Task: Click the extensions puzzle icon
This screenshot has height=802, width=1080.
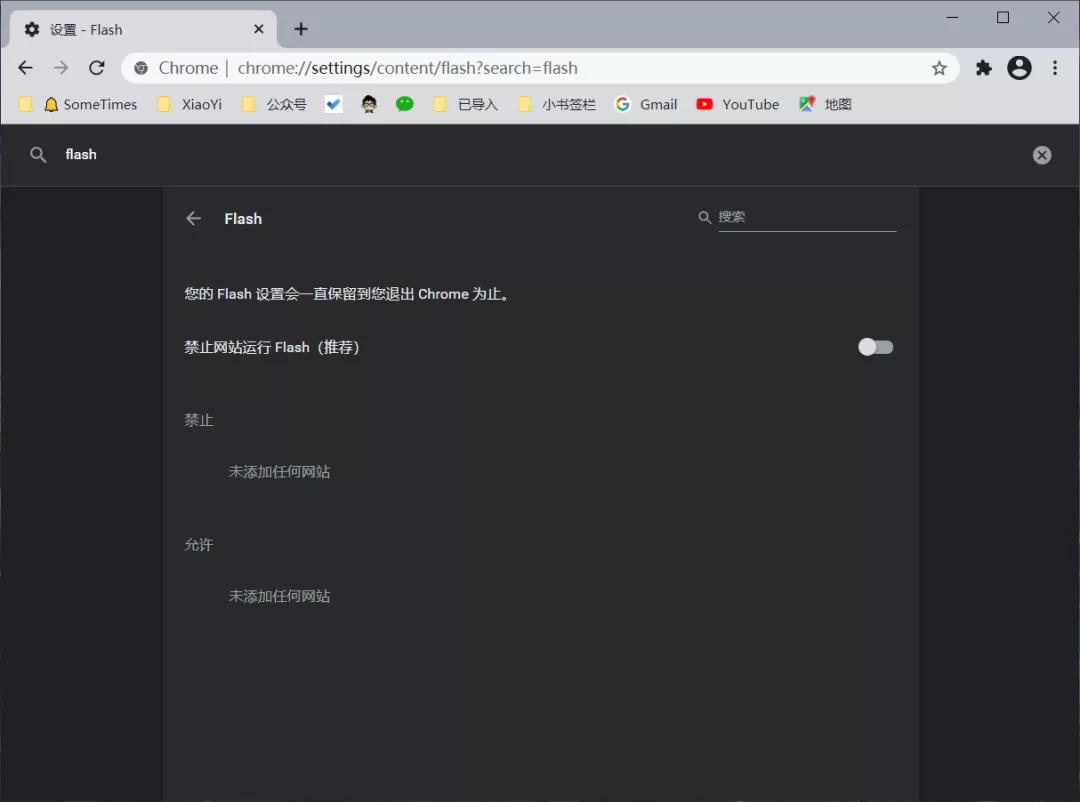Action: pos(983,67)
